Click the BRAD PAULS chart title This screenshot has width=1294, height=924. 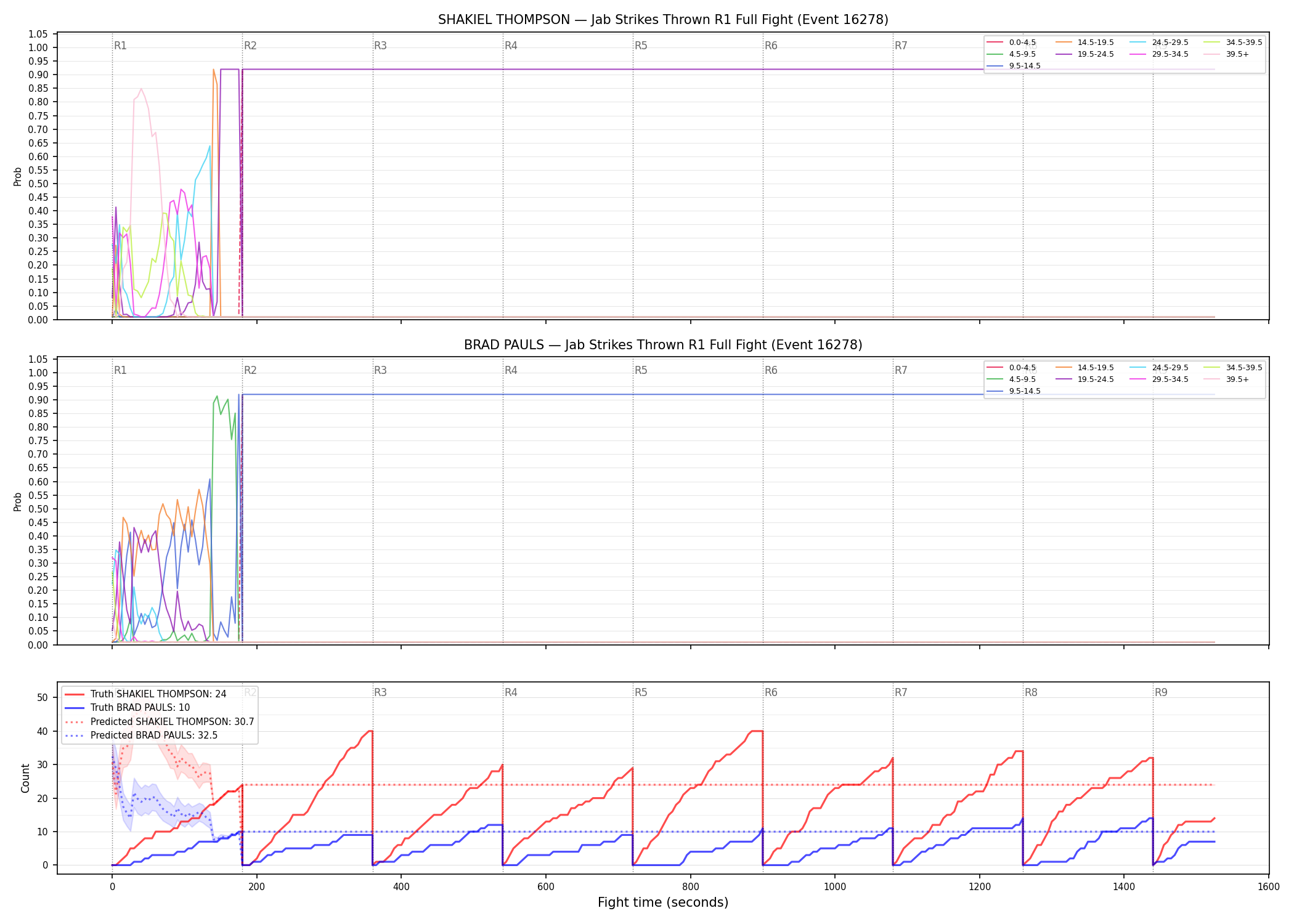point(663,345)
